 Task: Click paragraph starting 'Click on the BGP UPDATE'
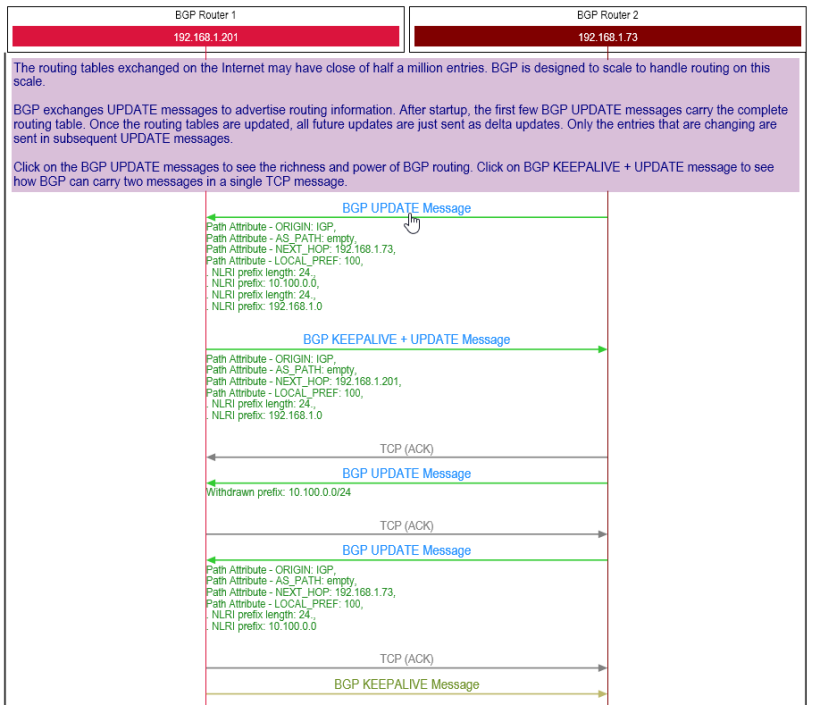coord(393,174)
